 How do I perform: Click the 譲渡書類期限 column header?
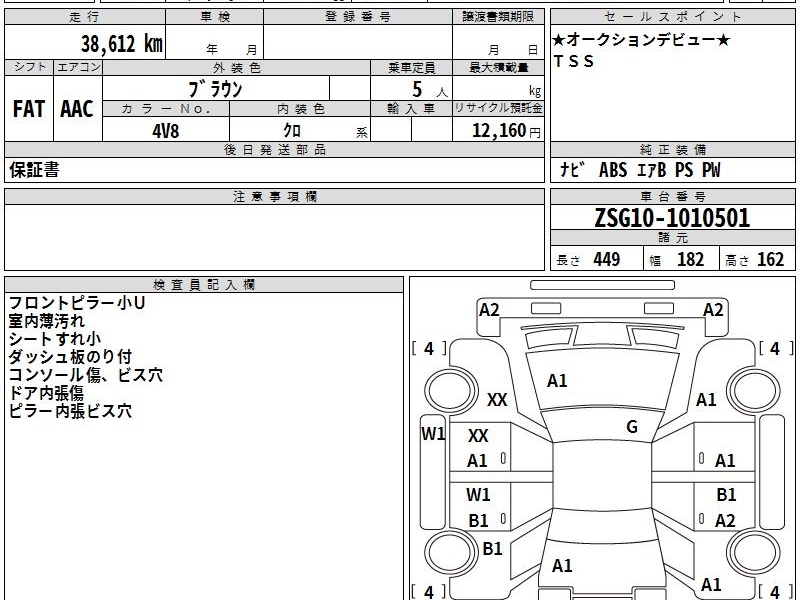[498, 17]
